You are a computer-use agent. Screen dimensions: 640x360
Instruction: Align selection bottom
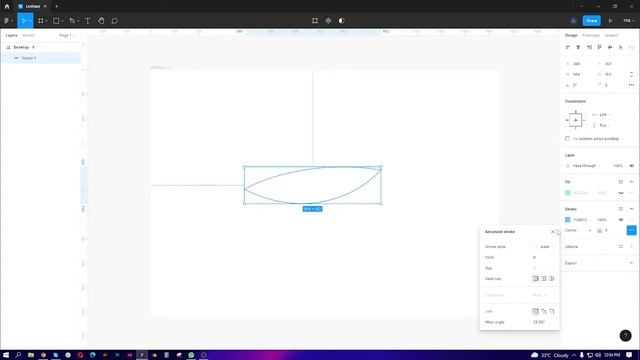point(620,47)
